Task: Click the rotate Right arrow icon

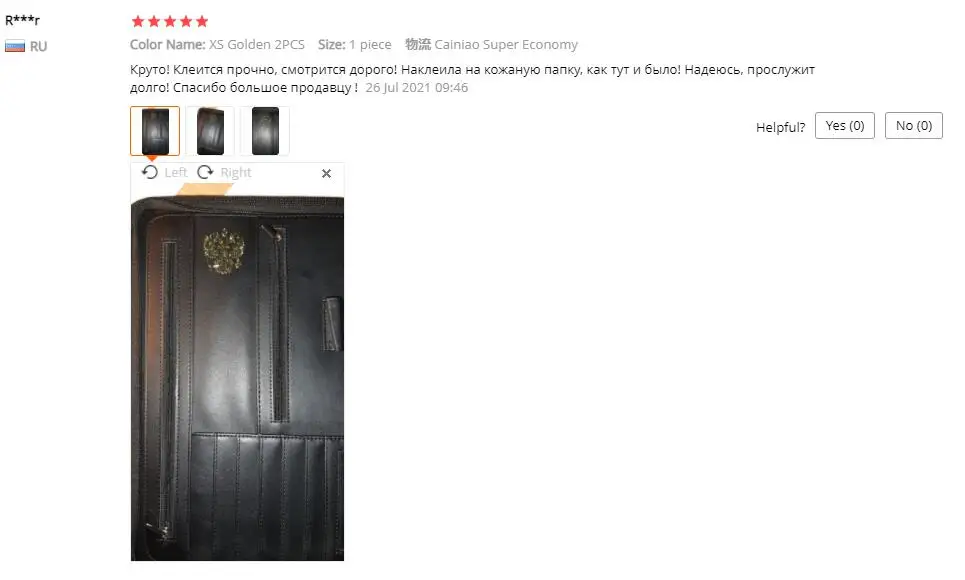Action: [x=205, y=172]
